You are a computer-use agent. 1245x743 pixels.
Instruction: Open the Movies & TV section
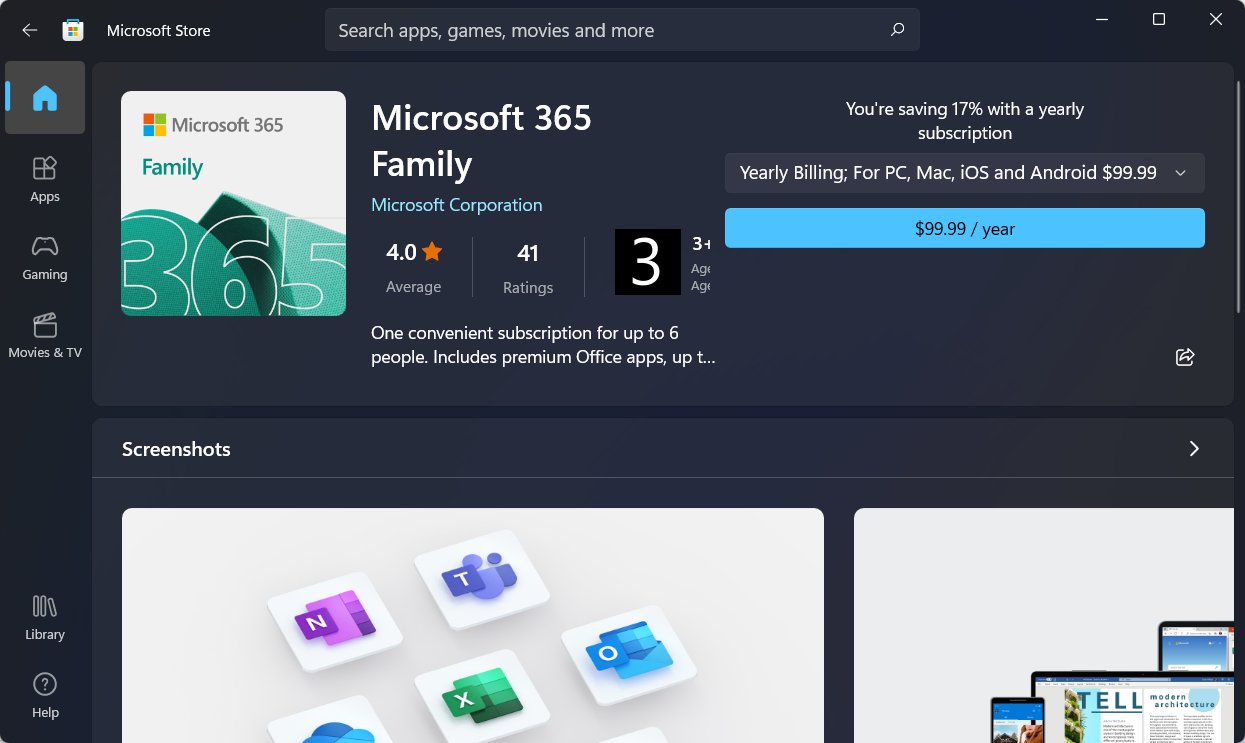(x=45, y=335)
